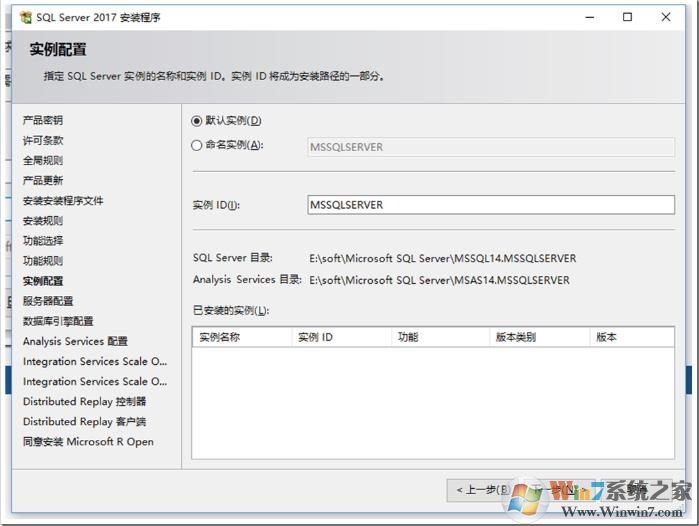The width and height of the screenshot is (699, 526).
Task: Click 同意安装 Microsoft R Open step
Action: (88, 442)
